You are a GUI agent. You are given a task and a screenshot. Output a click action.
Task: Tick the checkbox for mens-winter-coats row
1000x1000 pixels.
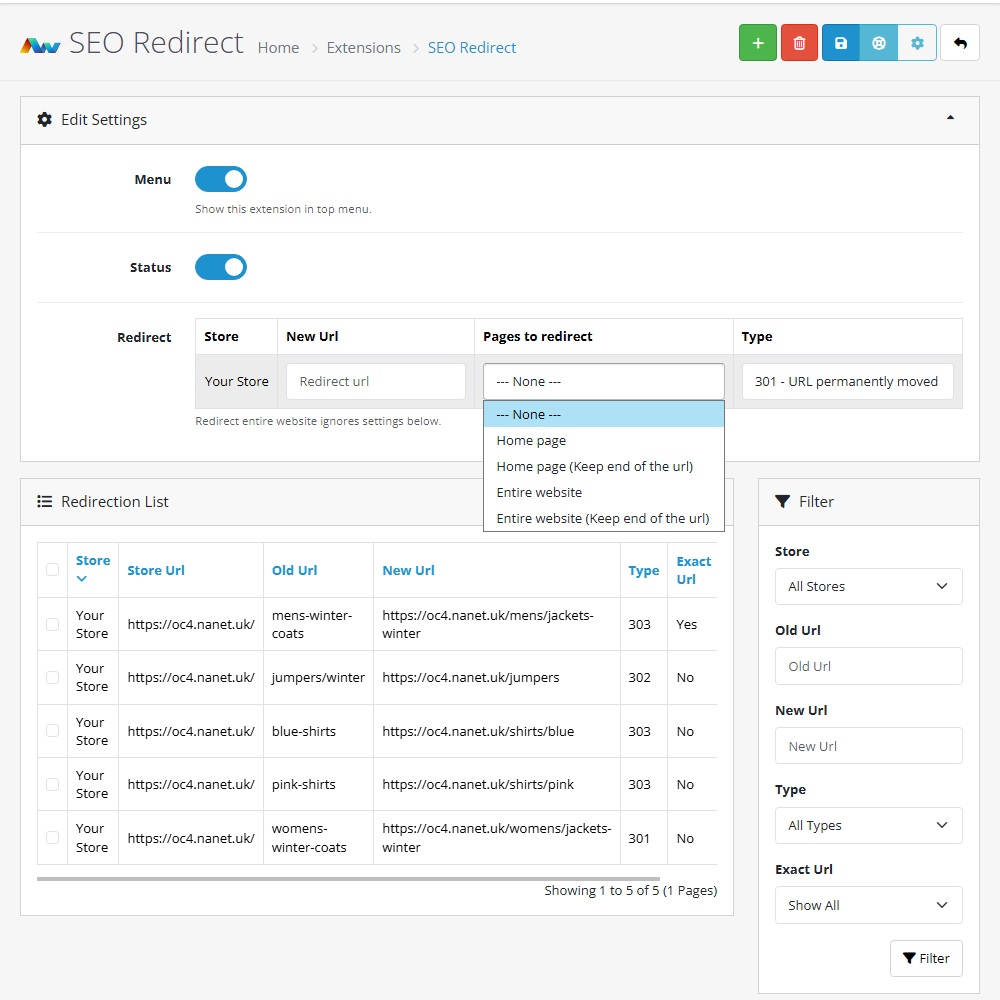tap(52, 624)
